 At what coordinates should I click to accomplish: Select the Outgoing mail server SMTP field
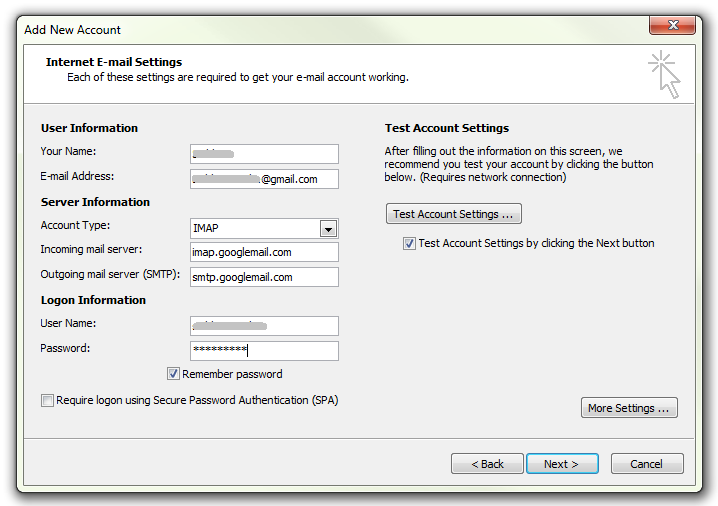click(x=264, y=277)
